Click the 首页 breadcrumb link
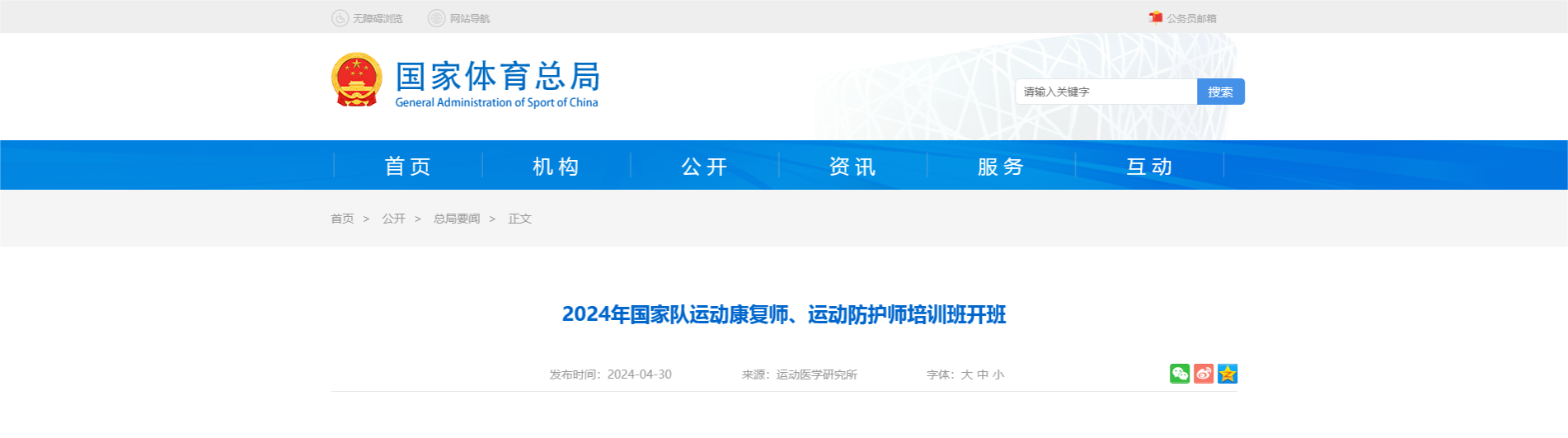 coord(342,219)
